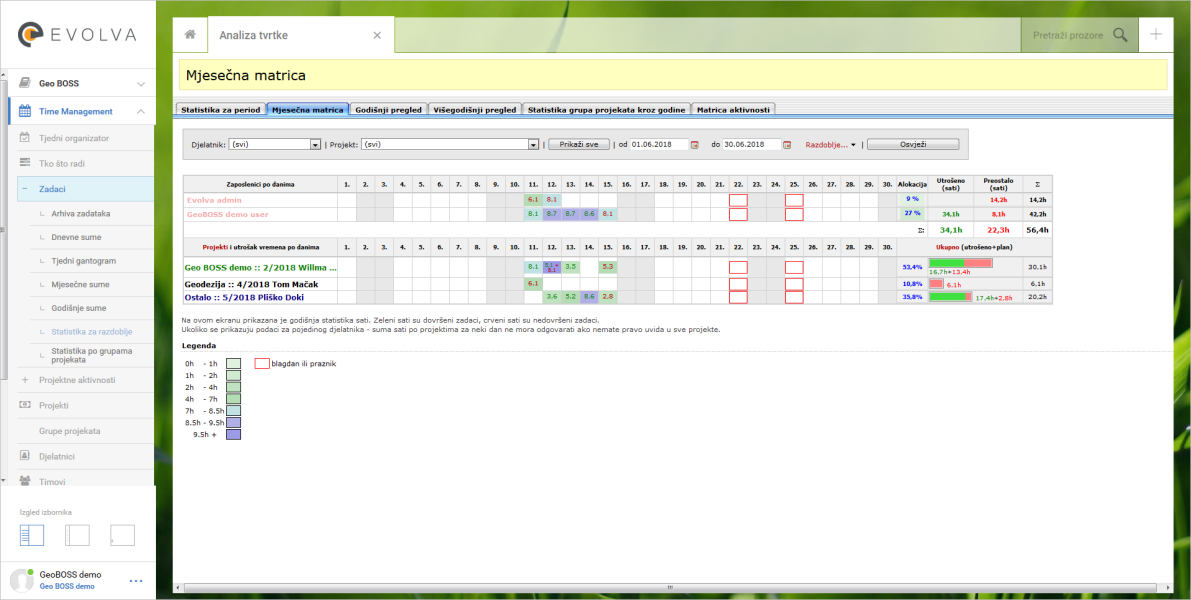
Task: Click the Timovi people icon
Action: click(x=25, y=482)
